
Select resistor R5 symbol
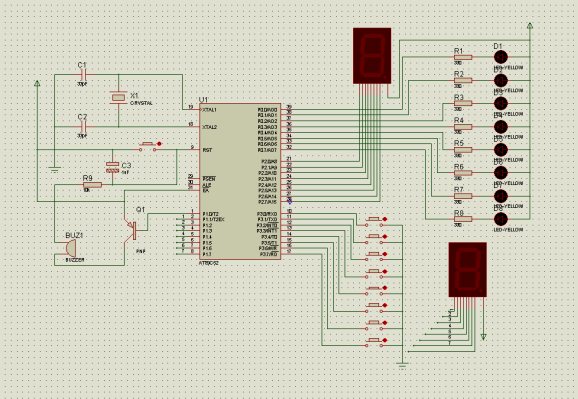pos(463,150)
